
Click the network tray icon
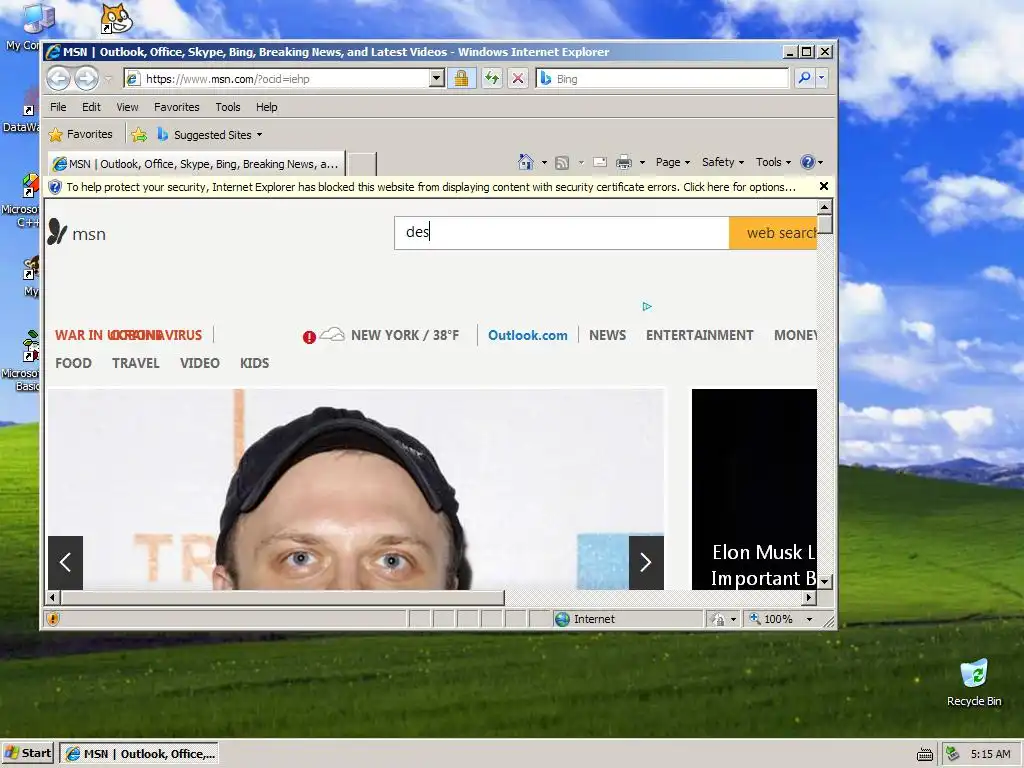(x=952, y=754)
